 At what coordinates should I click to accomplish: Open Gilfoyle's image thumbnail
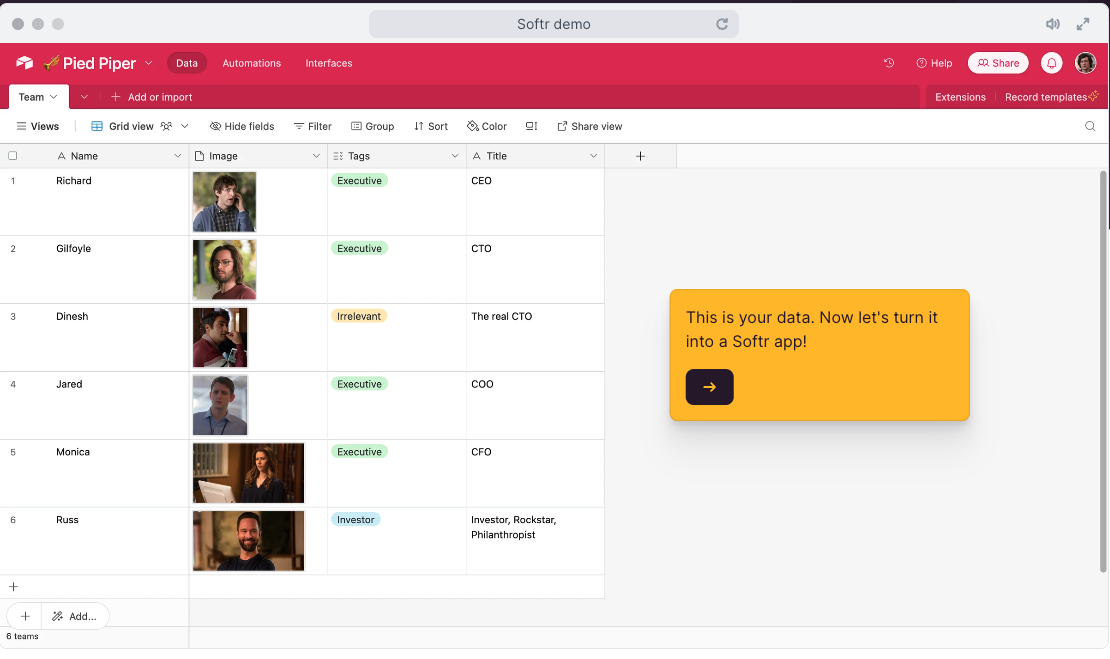[x=224, y=270]
